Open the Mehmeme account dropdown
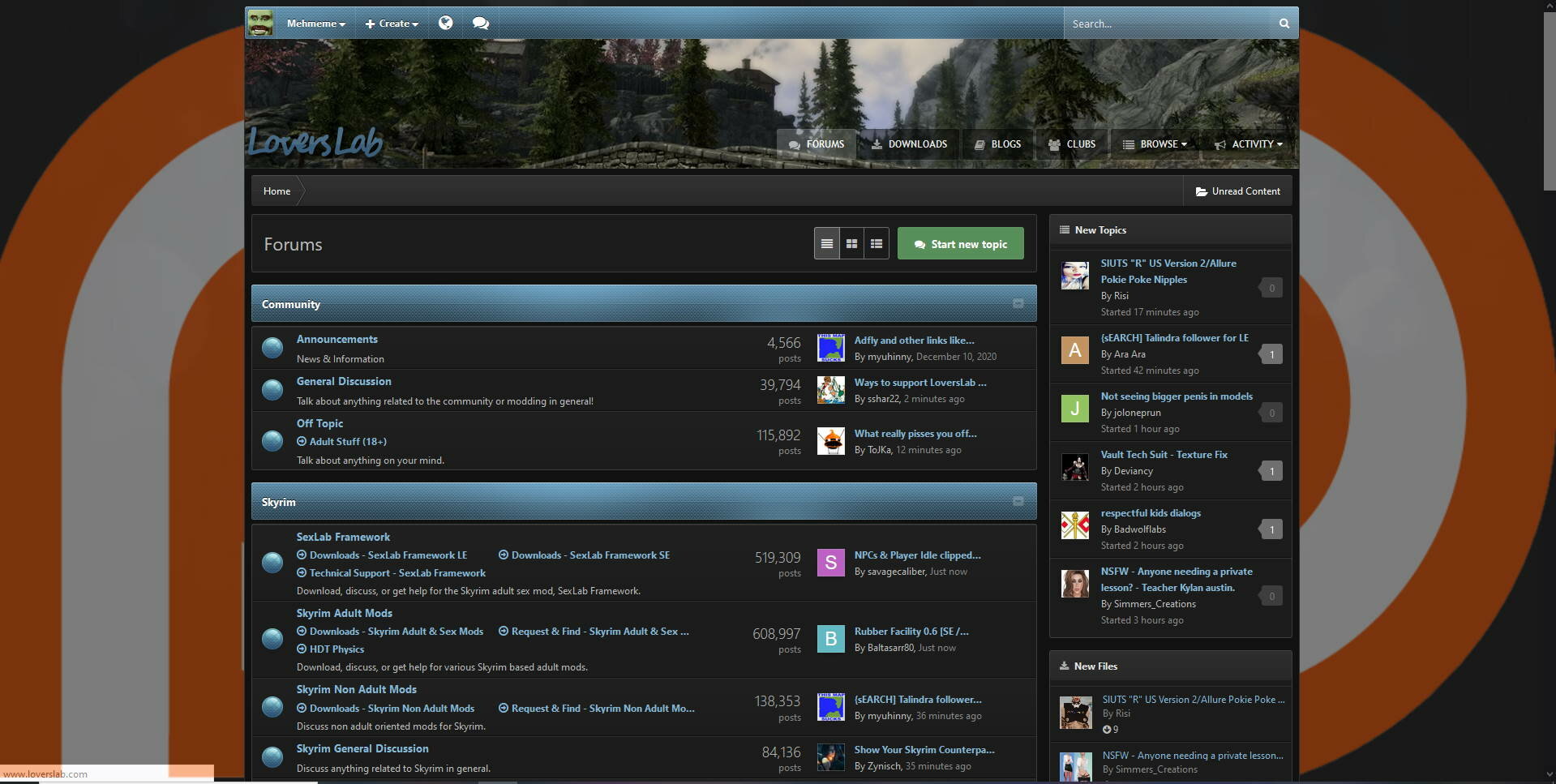 315,24
